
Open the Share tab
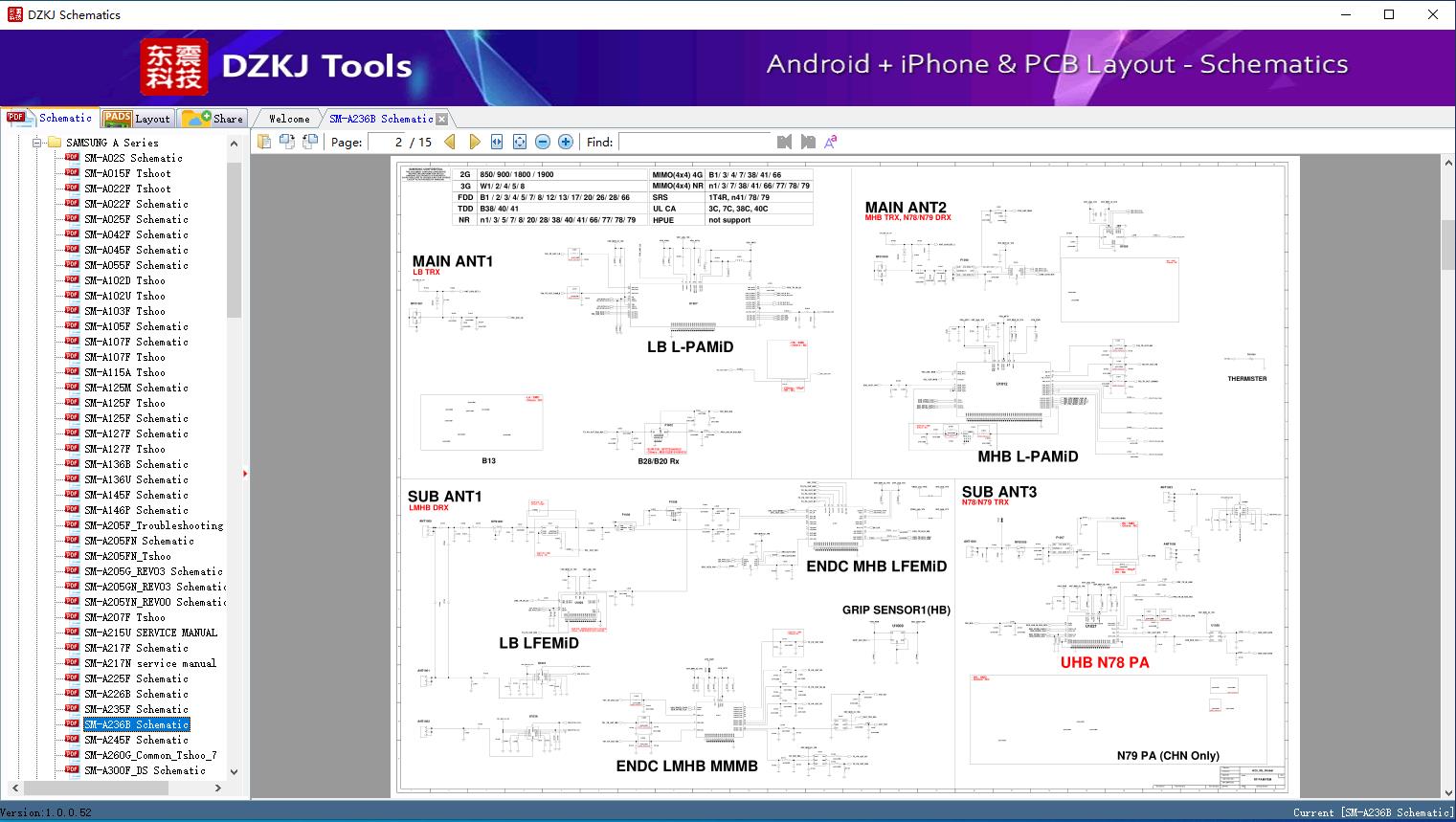coord(213,119)
